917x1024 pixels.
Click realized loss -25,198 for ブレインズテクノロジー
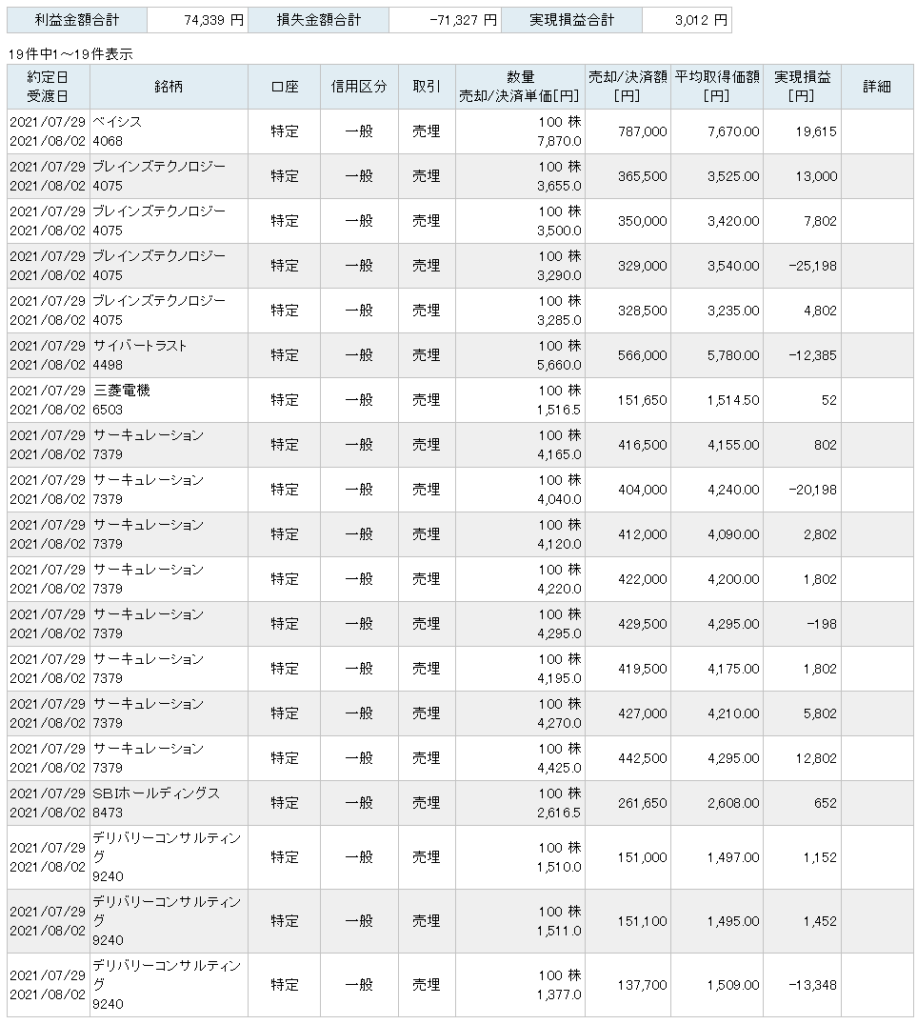(x=812, y=266)
